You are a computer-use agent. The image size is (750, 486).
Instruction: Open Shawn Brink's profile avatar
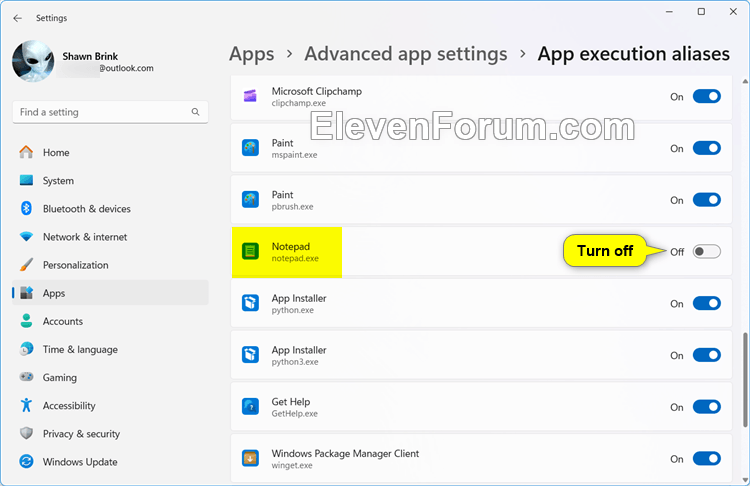(33, 61)
